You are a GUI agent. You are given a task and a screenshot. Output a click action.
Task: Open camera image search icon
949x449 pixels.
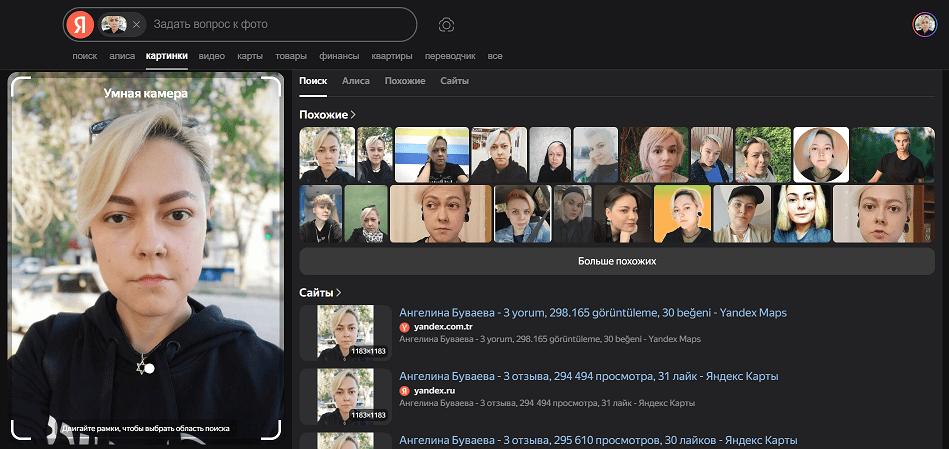tap(447, 24)
